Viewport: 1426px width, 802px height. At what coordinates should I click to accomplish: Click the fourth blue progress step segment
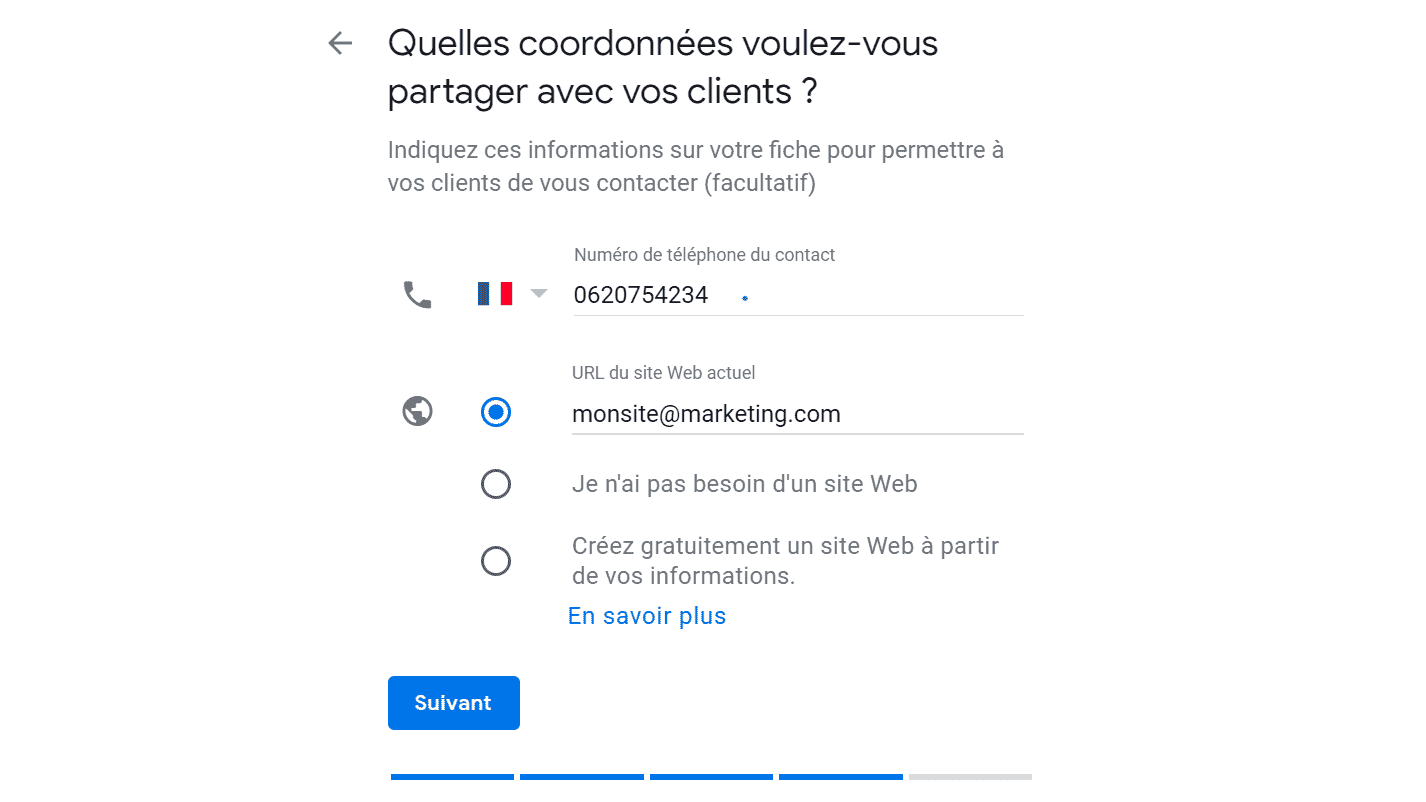tap(841, 777)
